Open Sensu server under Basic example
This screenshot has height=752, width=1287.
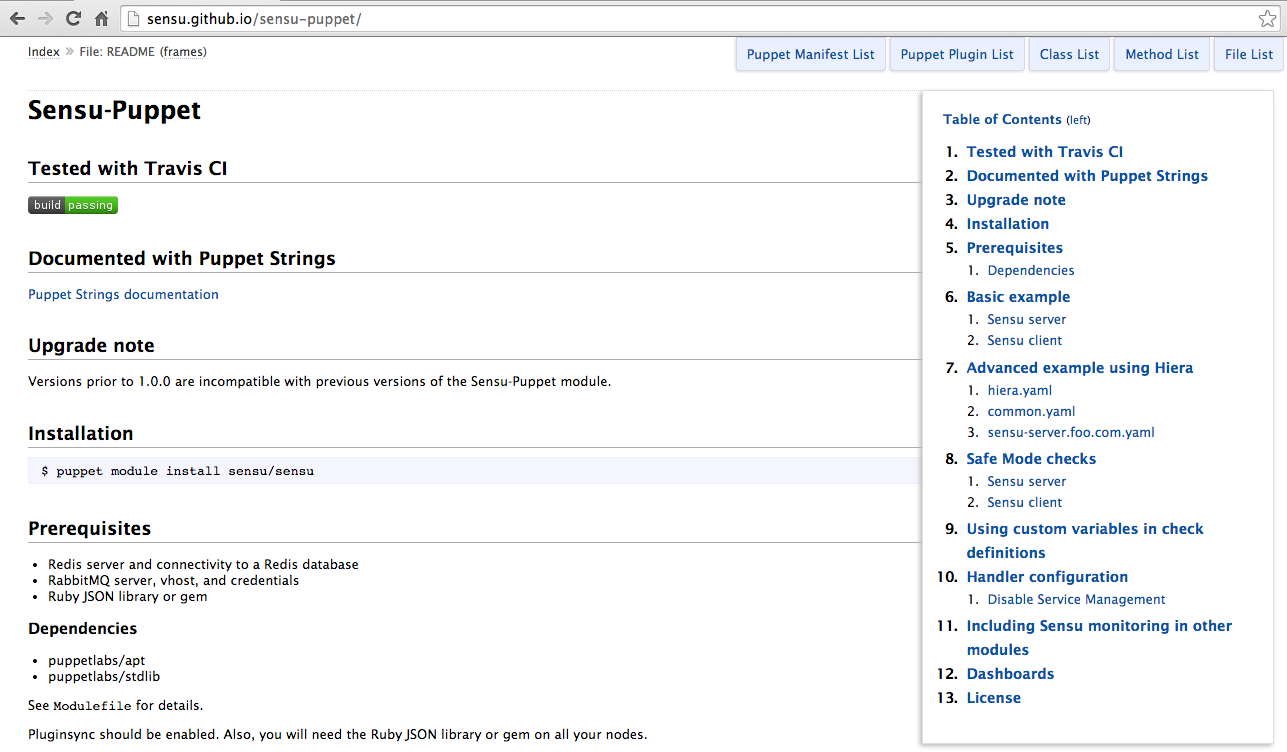point(1027,319)
